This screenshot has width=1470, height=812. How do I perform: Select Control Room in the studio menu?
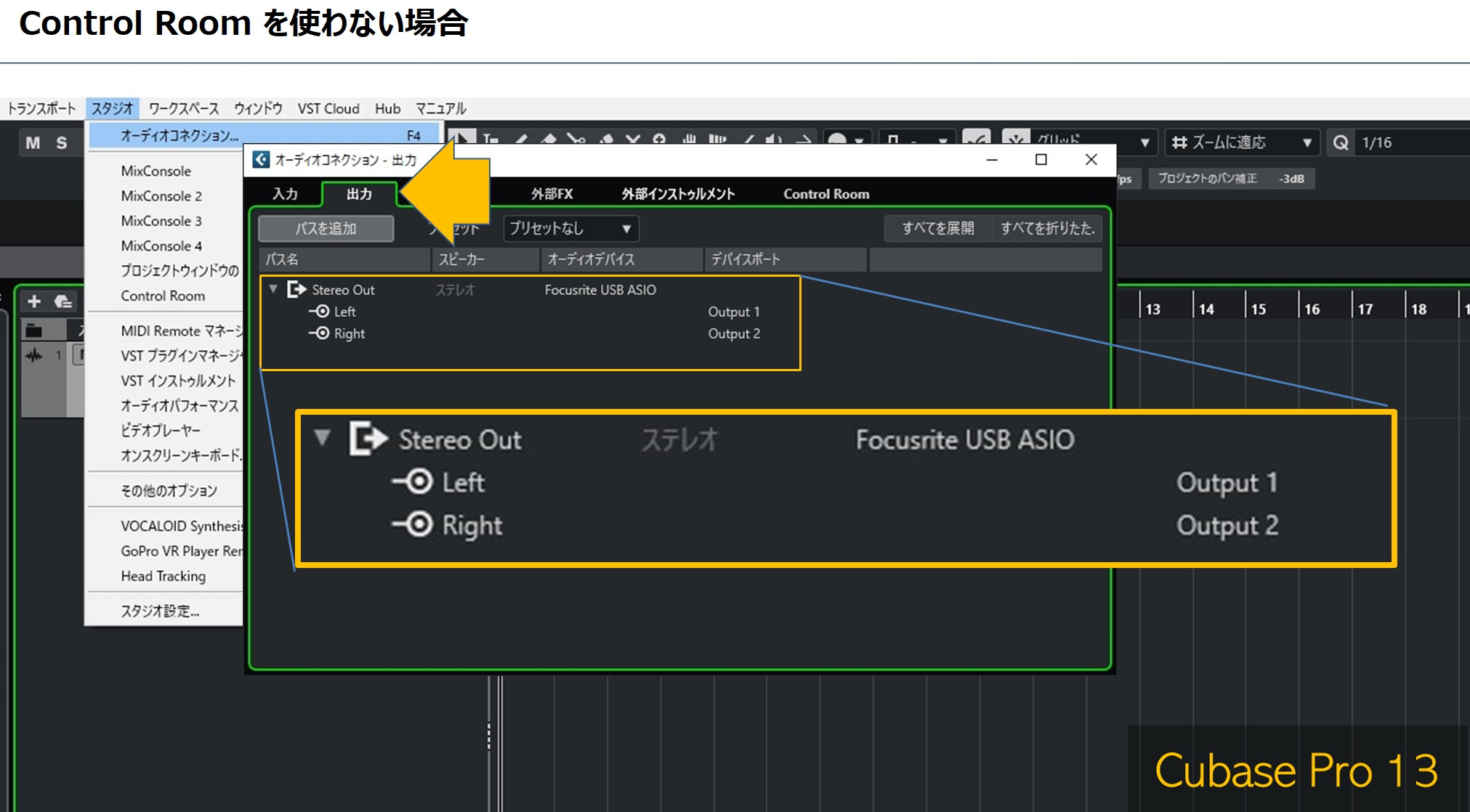pyautogui.click(x=163, y=296)
